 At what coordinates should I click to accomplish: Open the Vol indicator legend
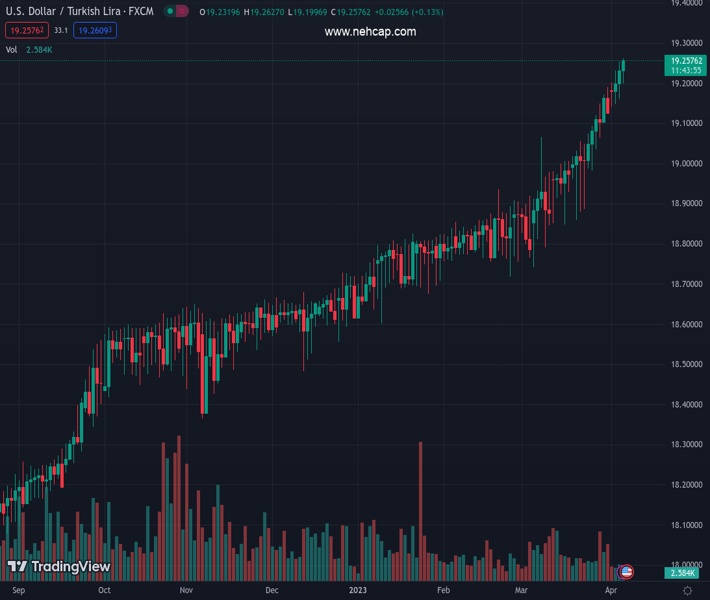(x=12, y=49)
